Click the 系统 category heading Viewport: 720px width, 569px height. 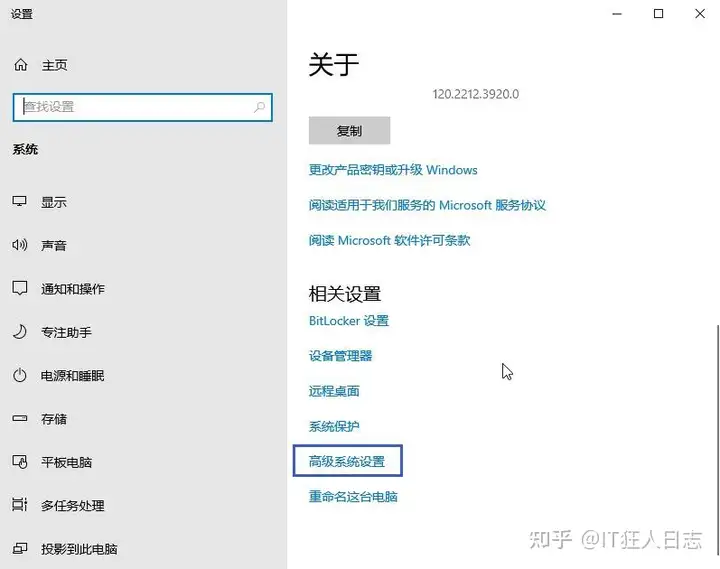click(x=25, y=149)
